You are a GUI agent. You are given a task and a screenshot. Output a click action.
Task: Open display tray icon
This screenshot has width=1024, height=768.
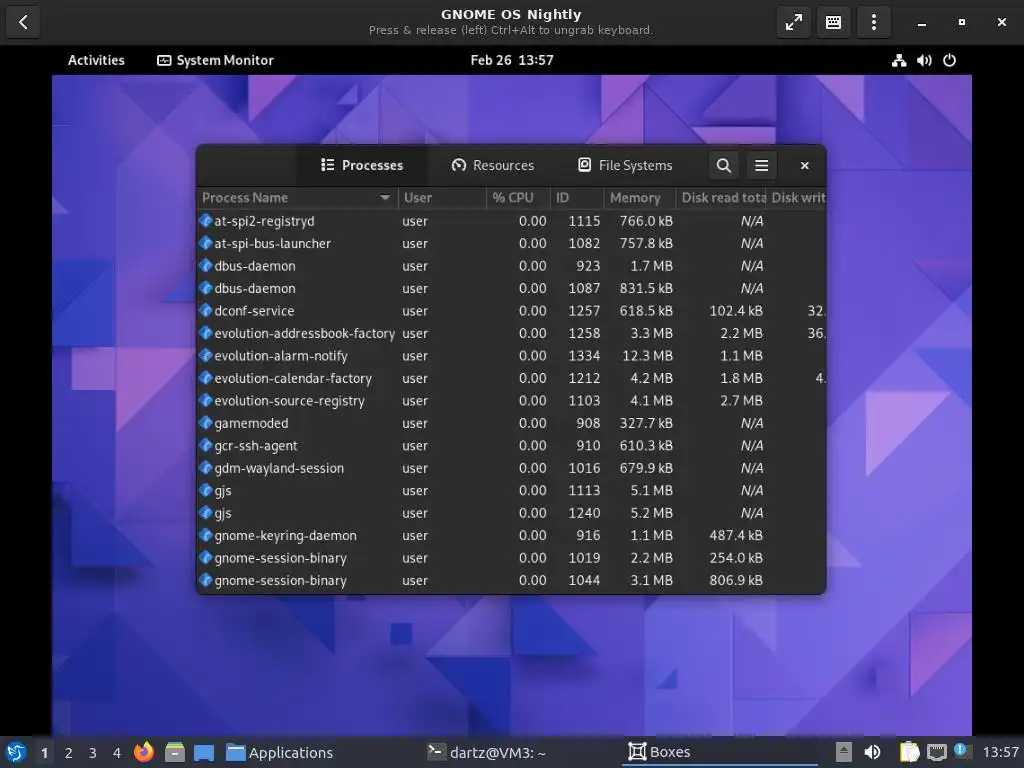936,752
